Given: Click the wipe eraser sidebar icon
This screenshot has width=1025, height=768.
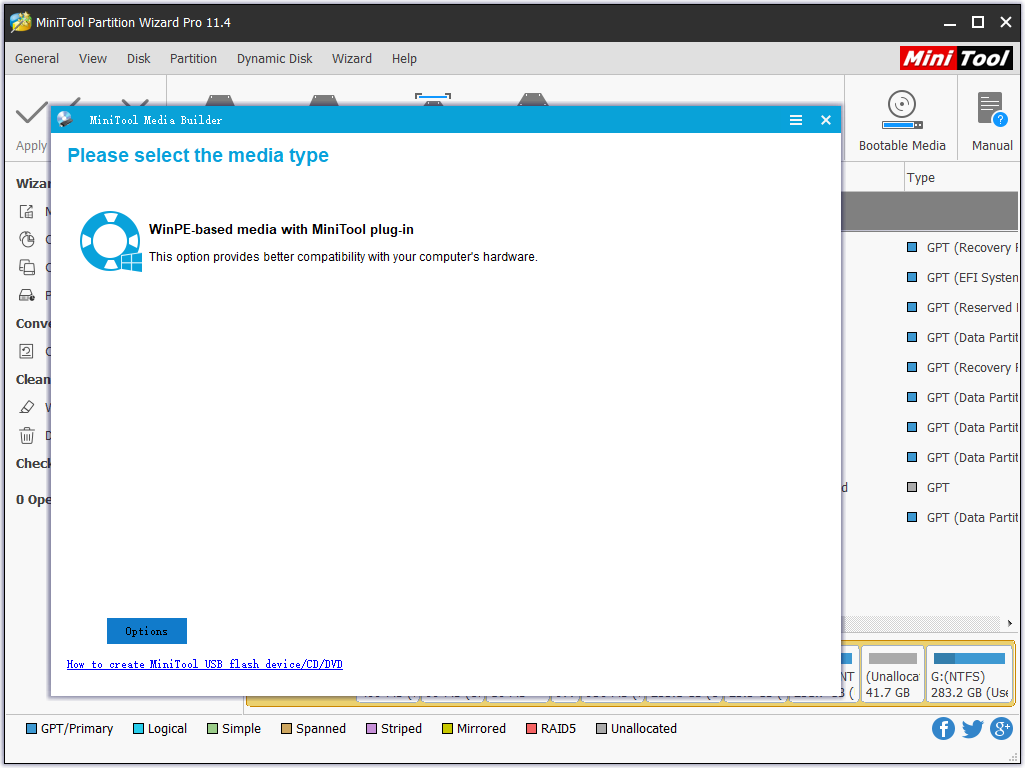Looking at the screenshot, I should click(x=27, y=407).
